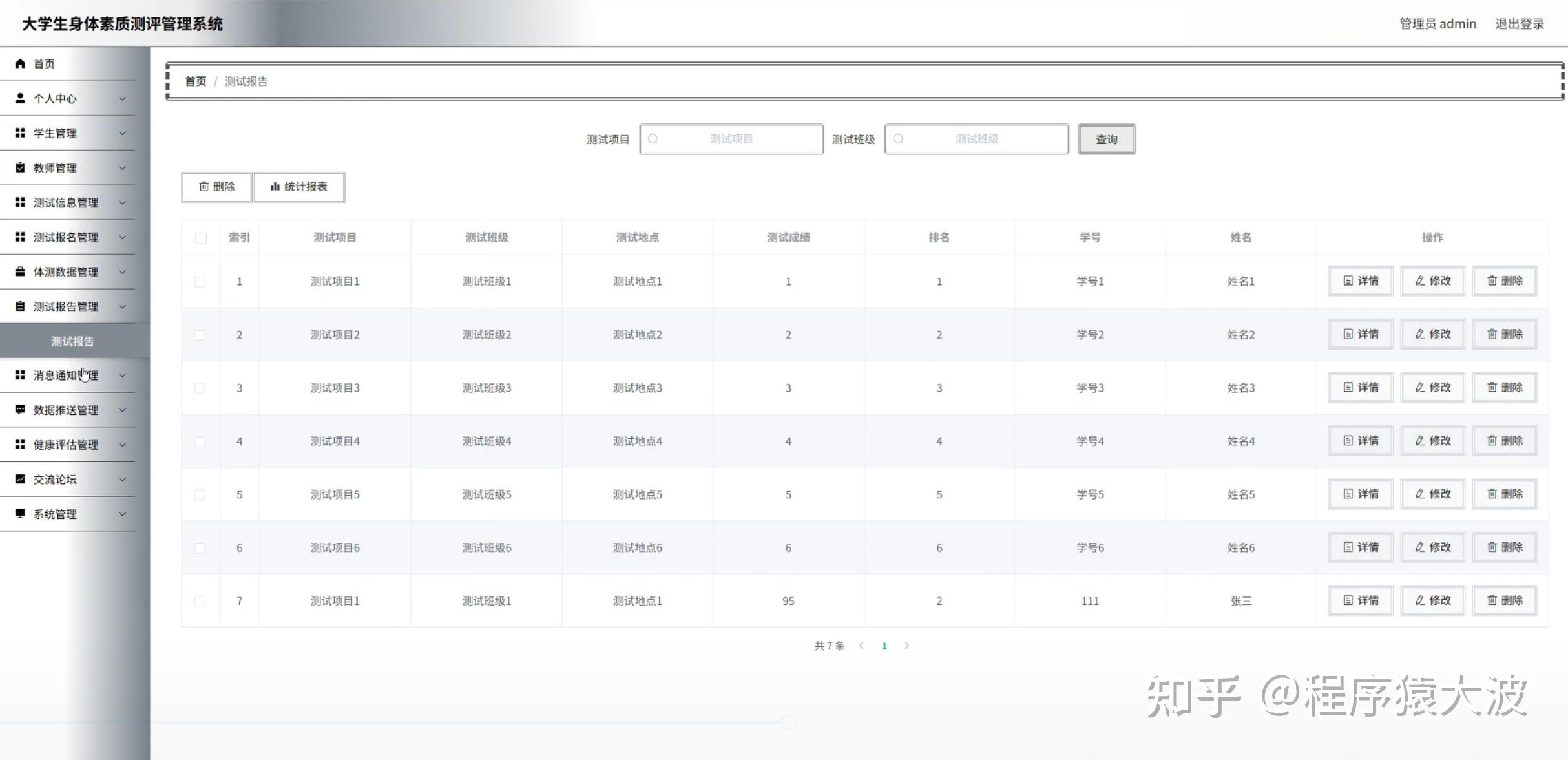
Task: Click the person icon beside 个人中心
Action: pos(20,98)
